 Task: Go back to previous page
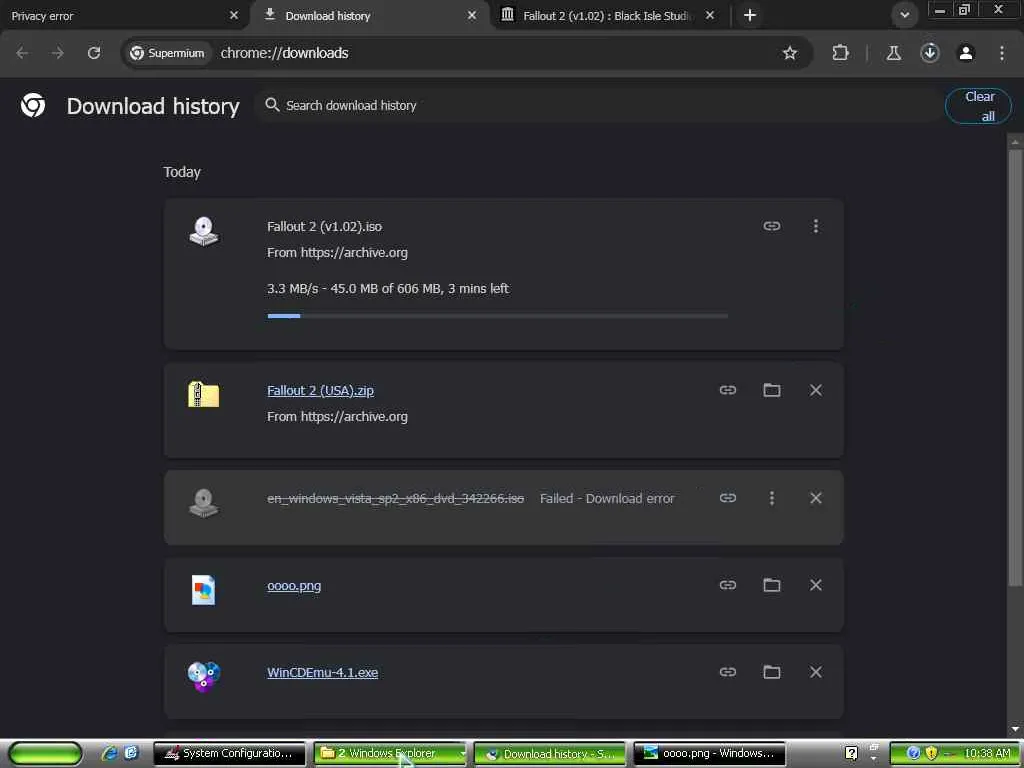(x=22, y=53)
